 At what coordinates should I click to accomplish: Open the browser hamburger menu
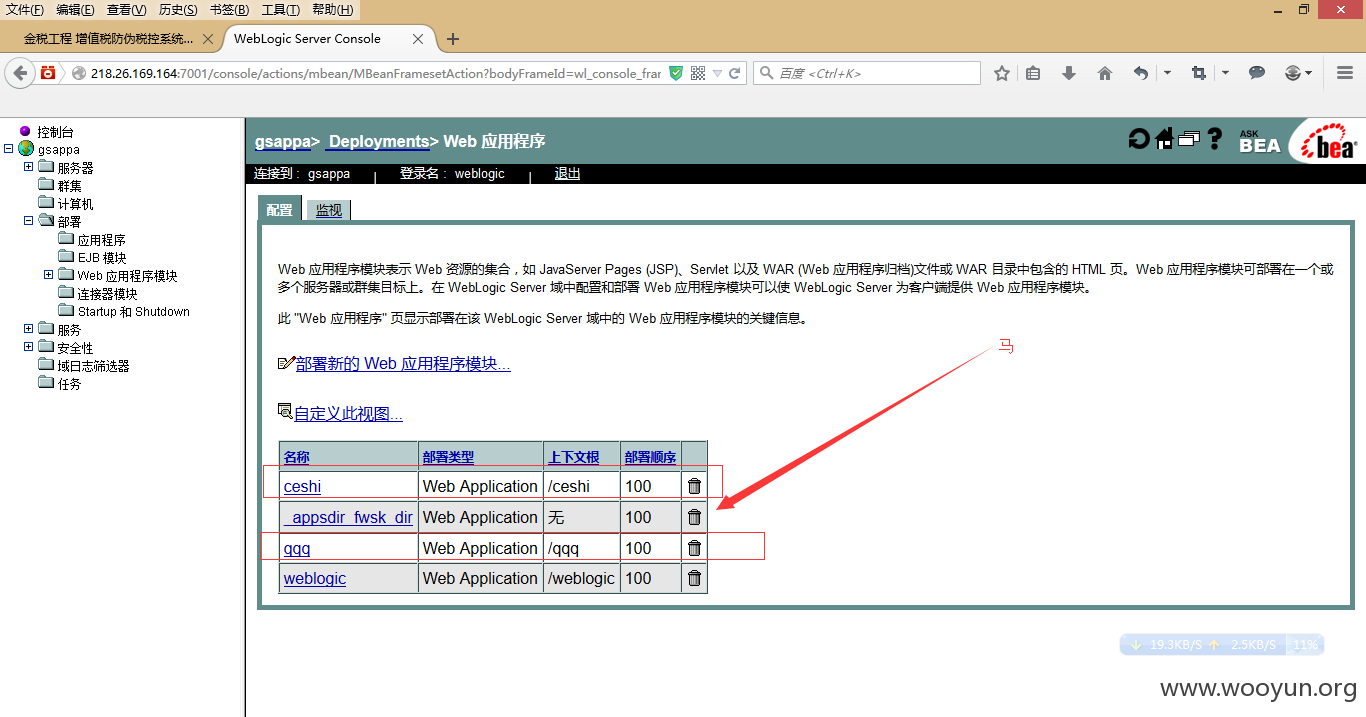pyautogui.click(x=1345, y=73)
